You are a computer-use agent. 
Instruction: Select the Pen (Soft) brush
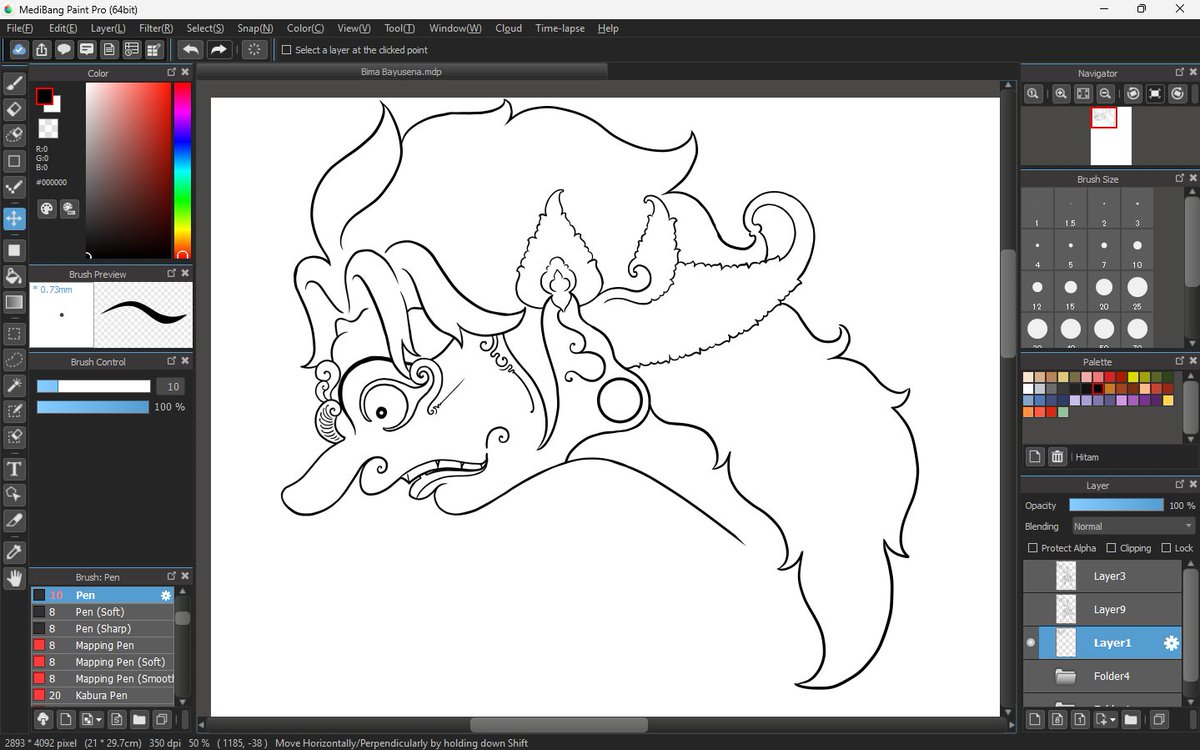102,612
